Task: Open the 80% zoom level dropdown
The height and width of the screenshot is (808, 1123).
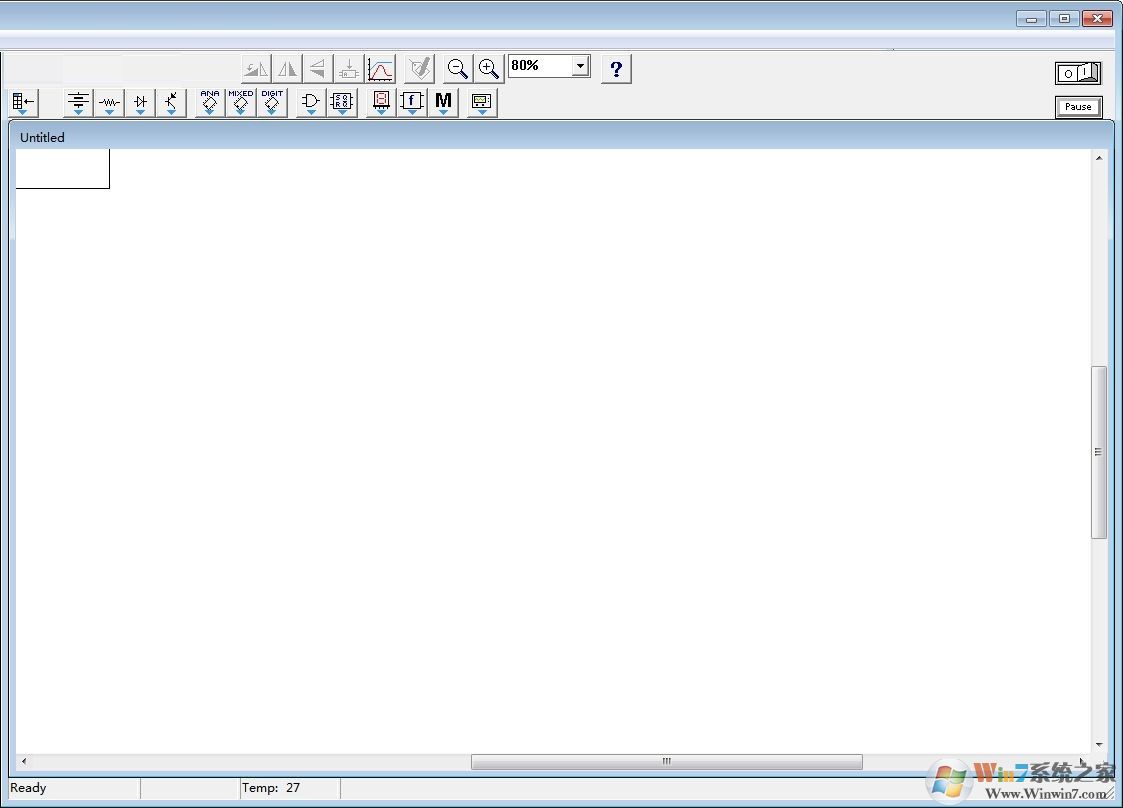Action: pyautogui.click(x=580, y=65)
